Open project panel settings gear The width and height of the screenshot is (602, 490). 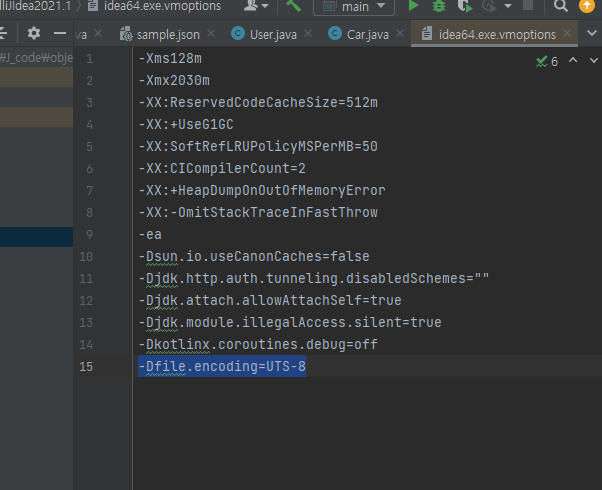[x=34, y=33]
